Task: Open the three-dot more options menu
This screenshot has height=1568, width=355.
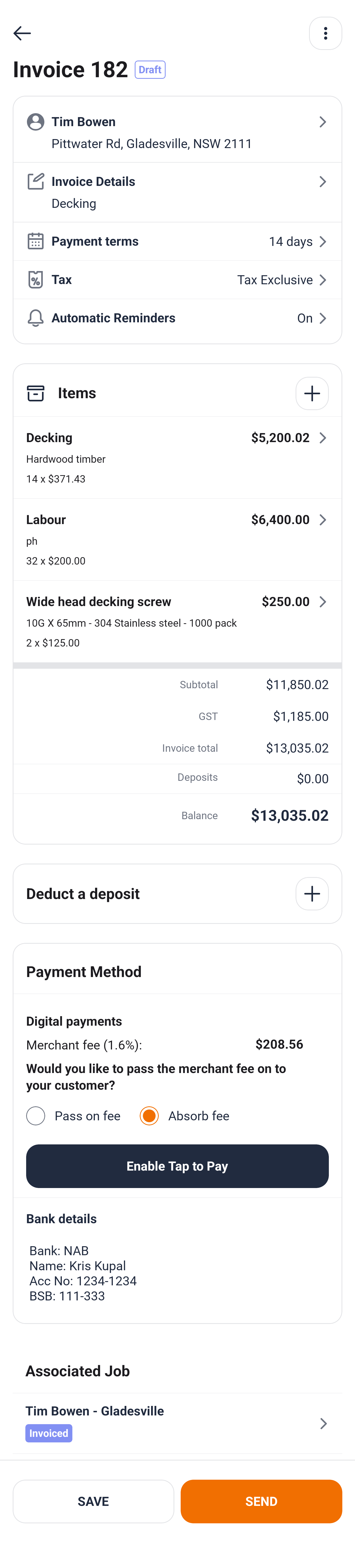Action: (x=325, y=34)
